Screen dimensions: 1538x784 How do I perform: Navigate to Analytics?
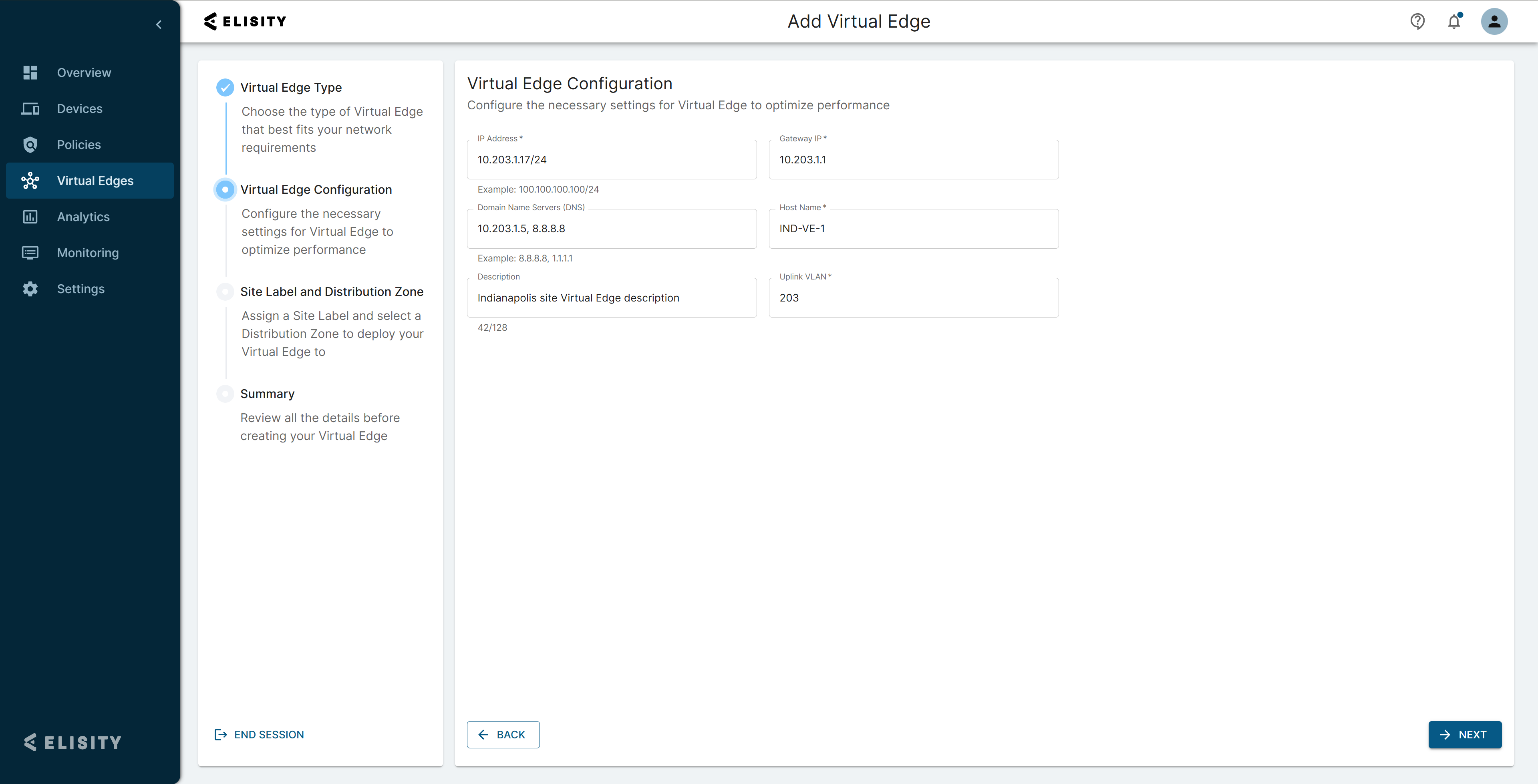90,217
